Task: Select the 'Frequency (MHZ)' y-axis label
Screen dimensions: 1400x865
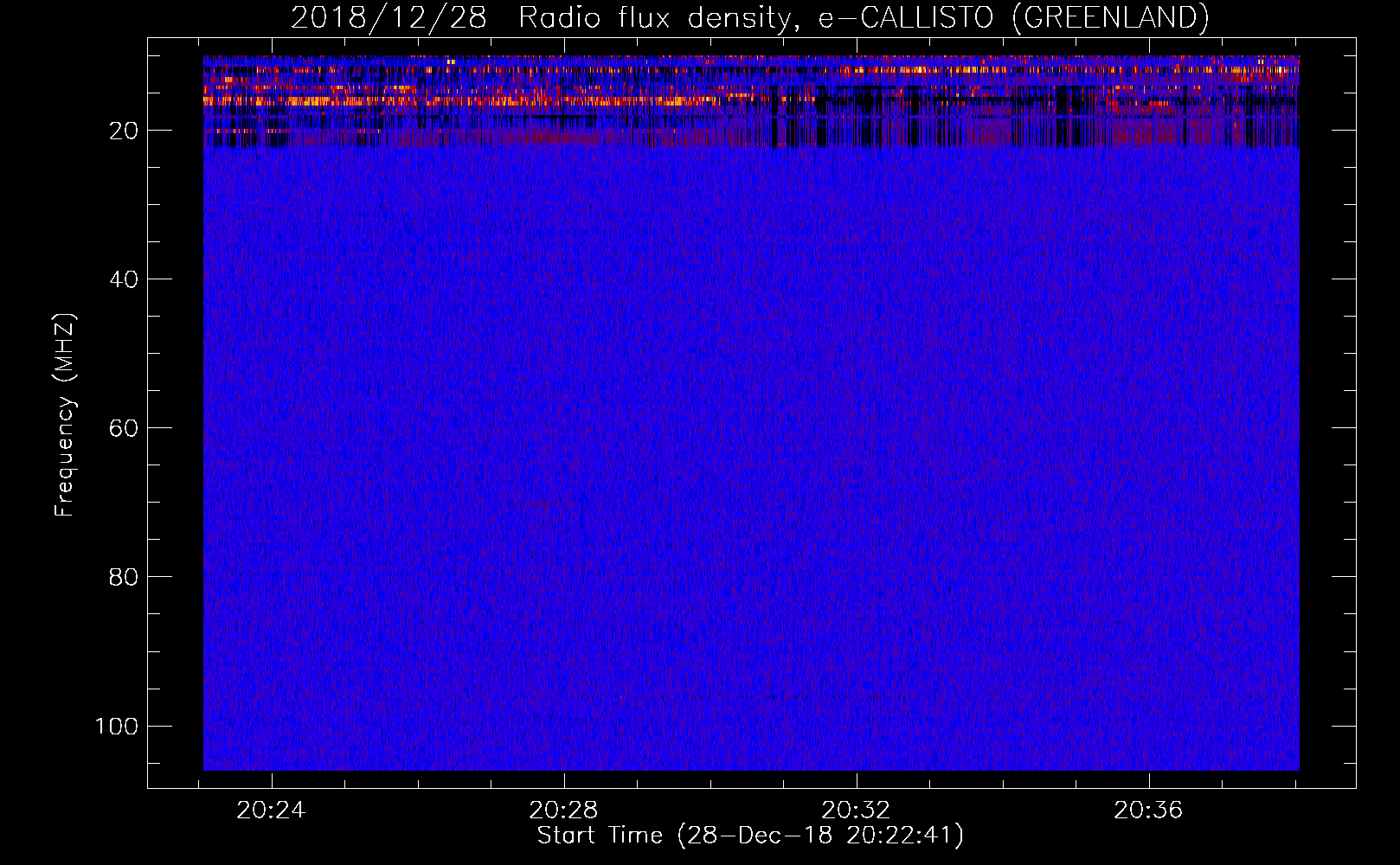Action: tap(65, 414)
